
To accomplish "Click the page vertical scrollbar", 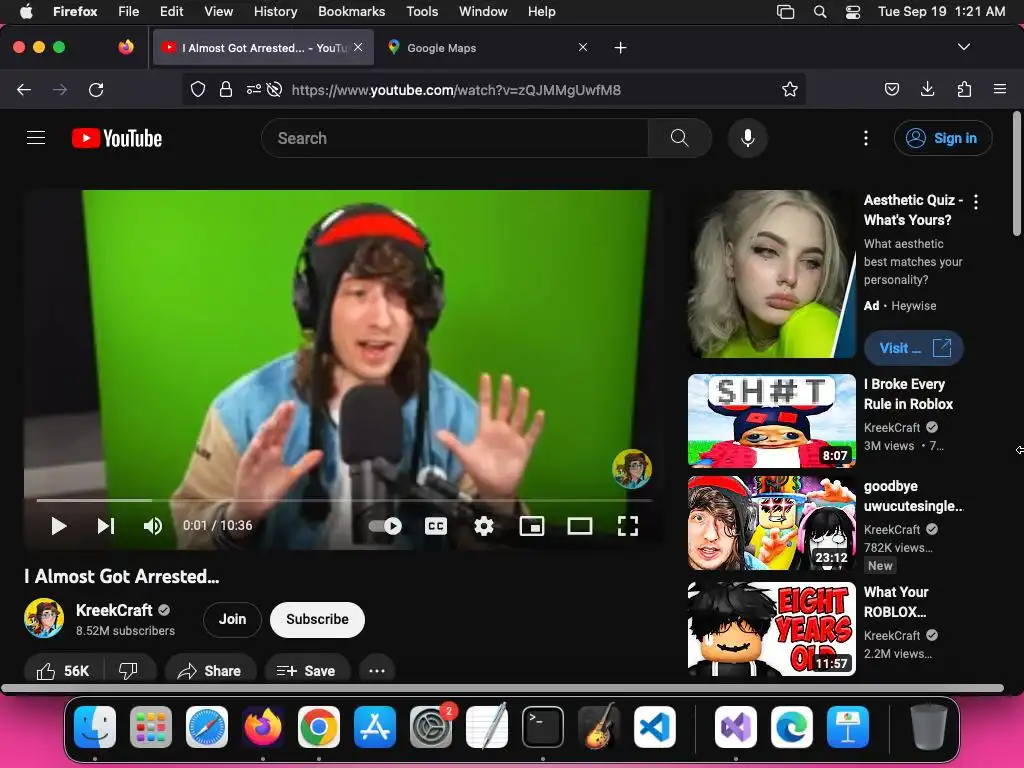I will click(x=1017, y=173).
